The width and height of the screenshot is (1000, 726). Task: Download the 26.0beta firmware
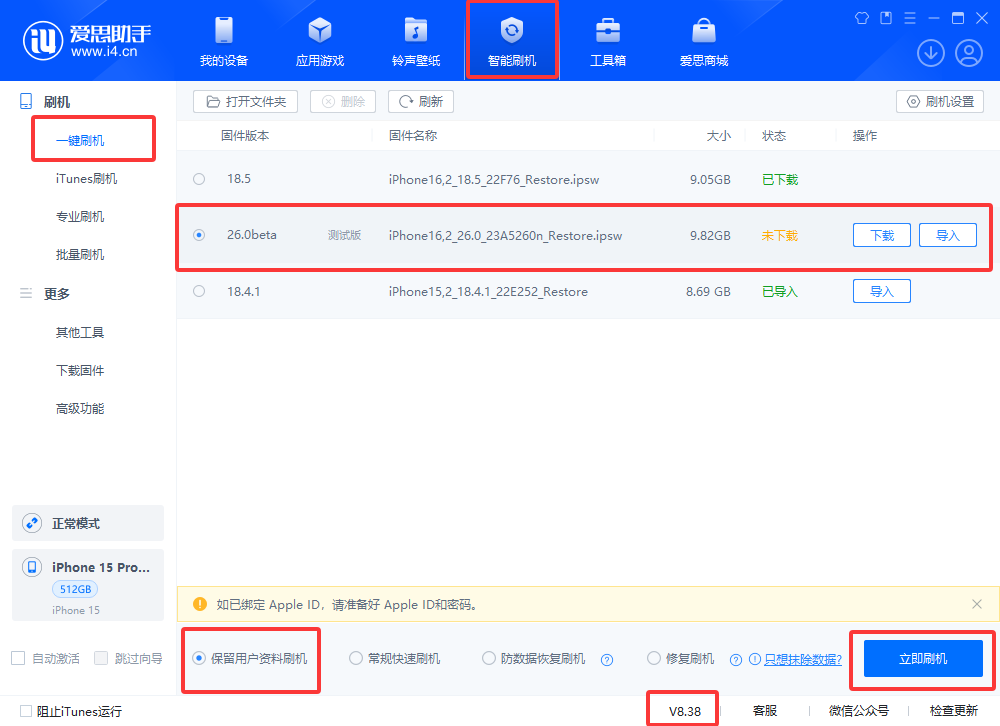881,236
